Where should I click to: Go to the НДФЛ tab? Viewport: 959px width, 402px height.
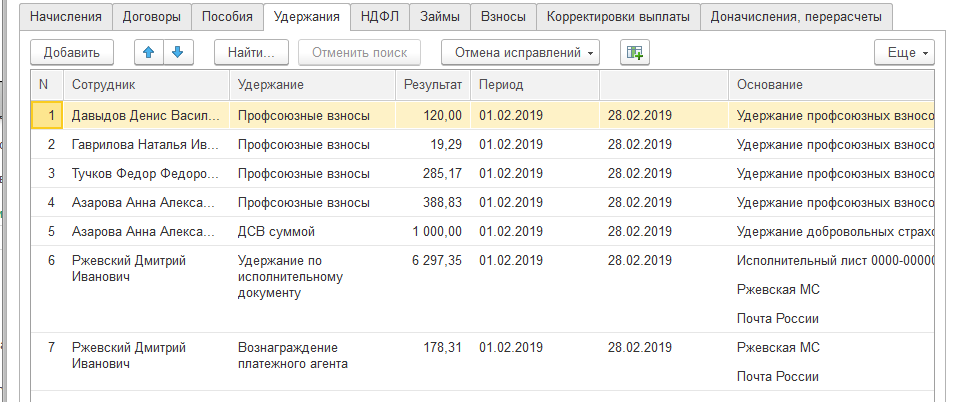tap(379, 16)
